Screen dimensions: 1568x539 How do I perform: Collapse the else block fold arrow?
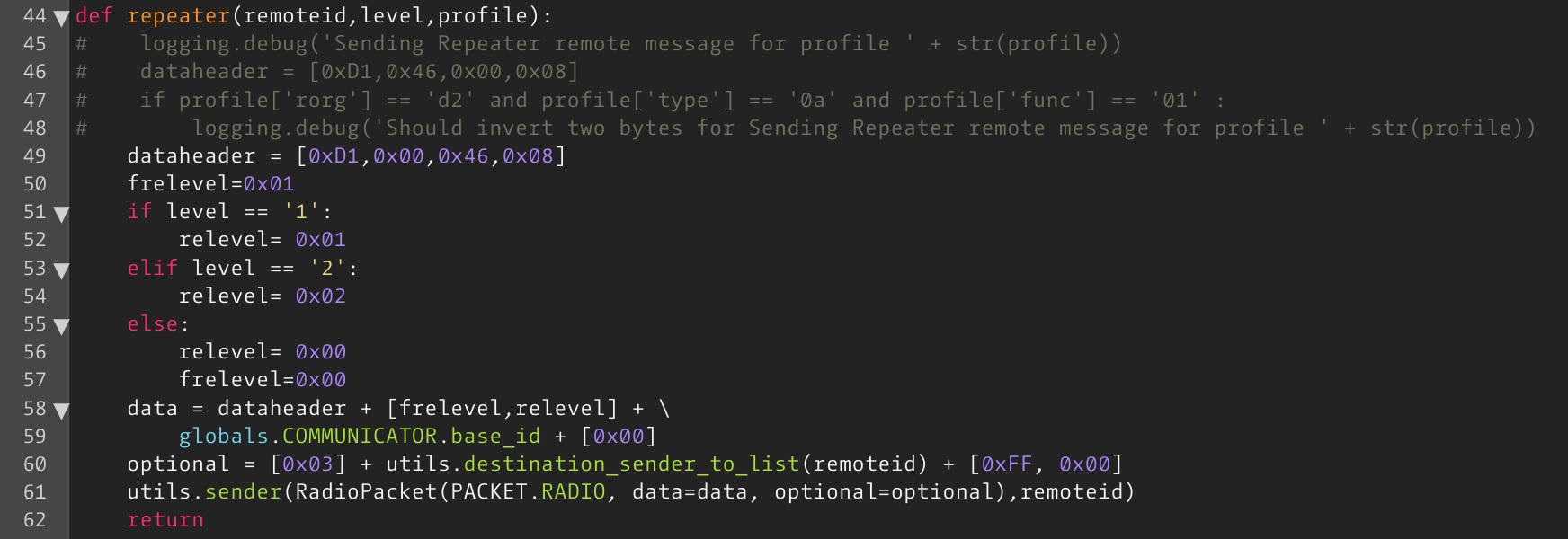pos(61,326)
